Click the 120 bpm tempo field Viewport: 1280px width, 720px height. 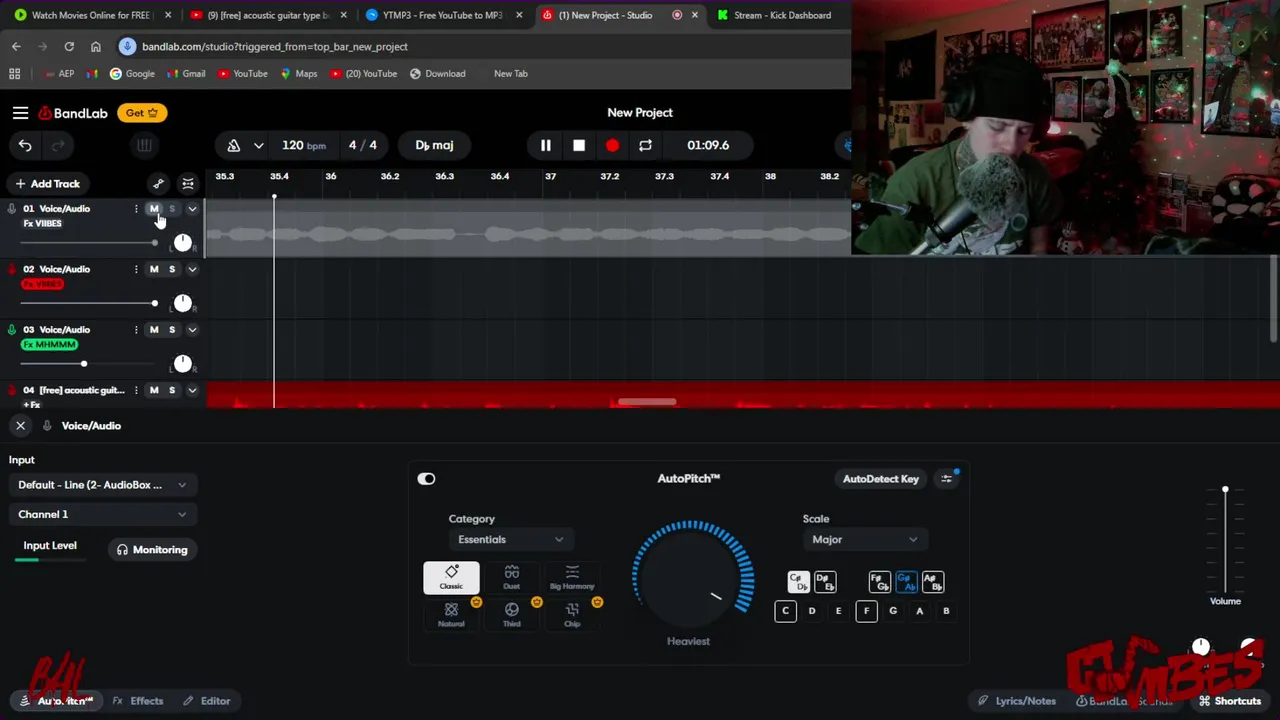[304, 146]
